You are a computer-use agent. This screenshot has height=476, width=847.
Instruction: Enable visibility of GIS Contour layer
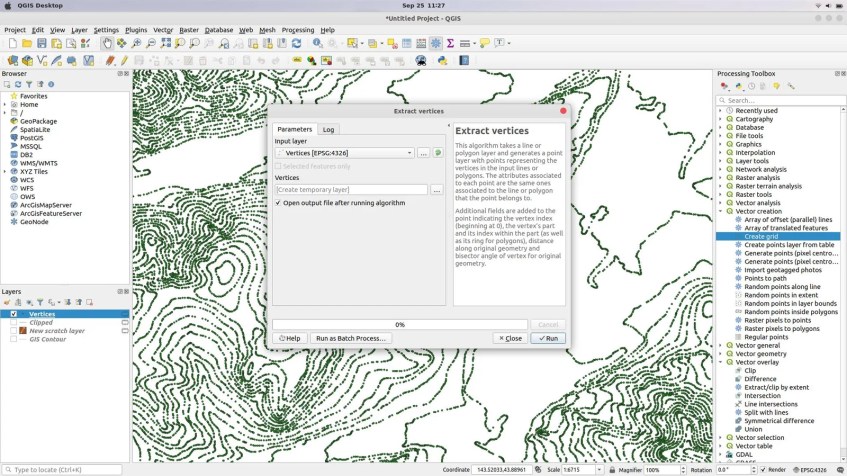tap(14, 339)
